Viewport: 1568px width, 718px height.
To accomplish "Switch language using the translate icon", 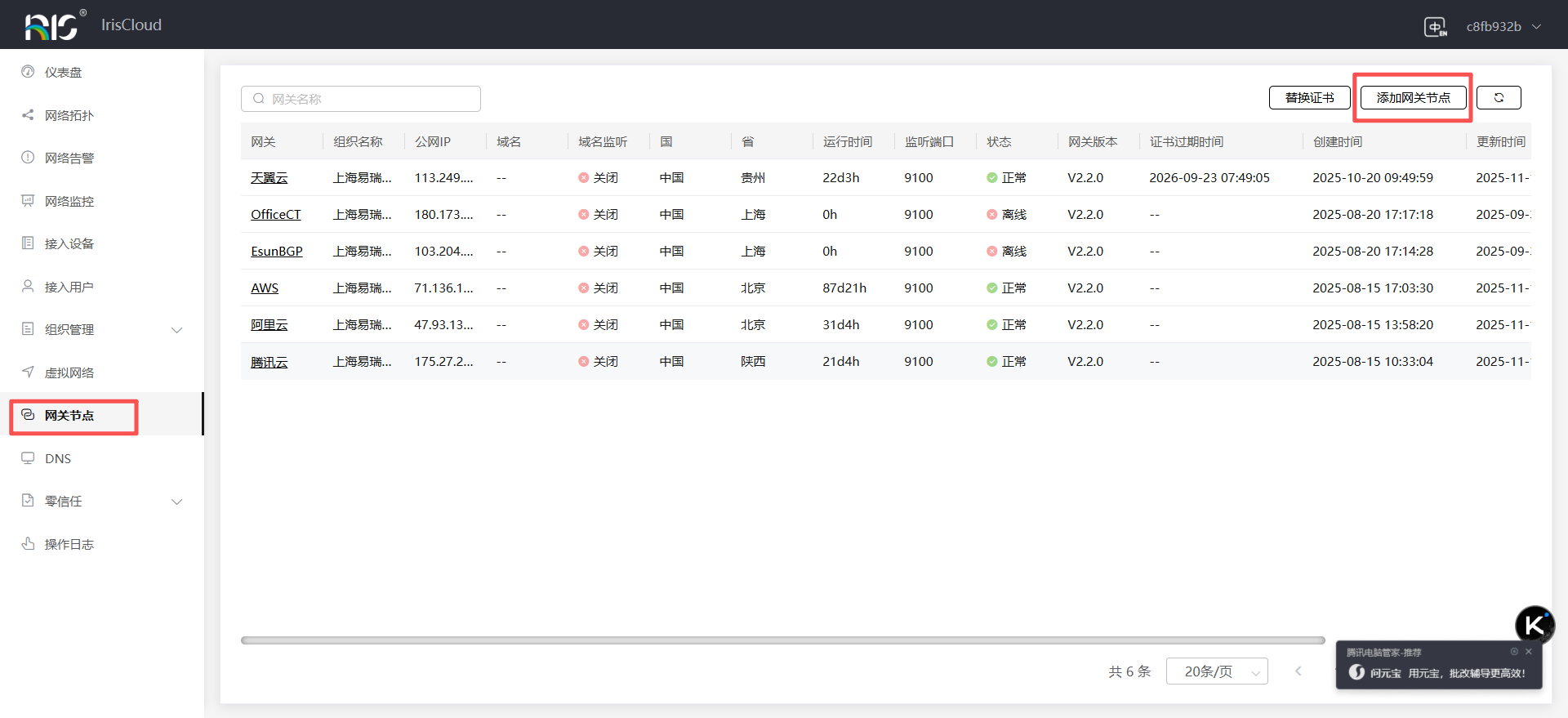I will click(1435, 26).
